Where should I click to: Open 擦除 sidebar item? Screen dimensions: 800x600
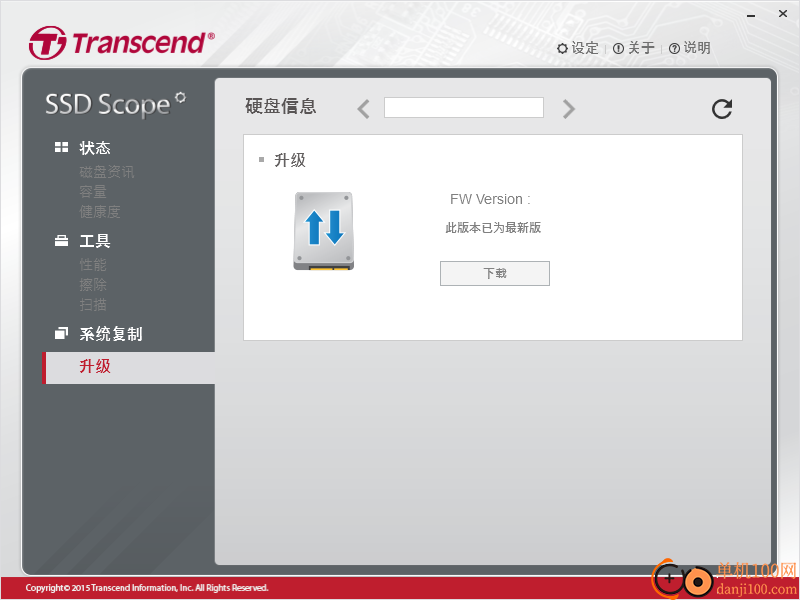(x=93, y=285)
